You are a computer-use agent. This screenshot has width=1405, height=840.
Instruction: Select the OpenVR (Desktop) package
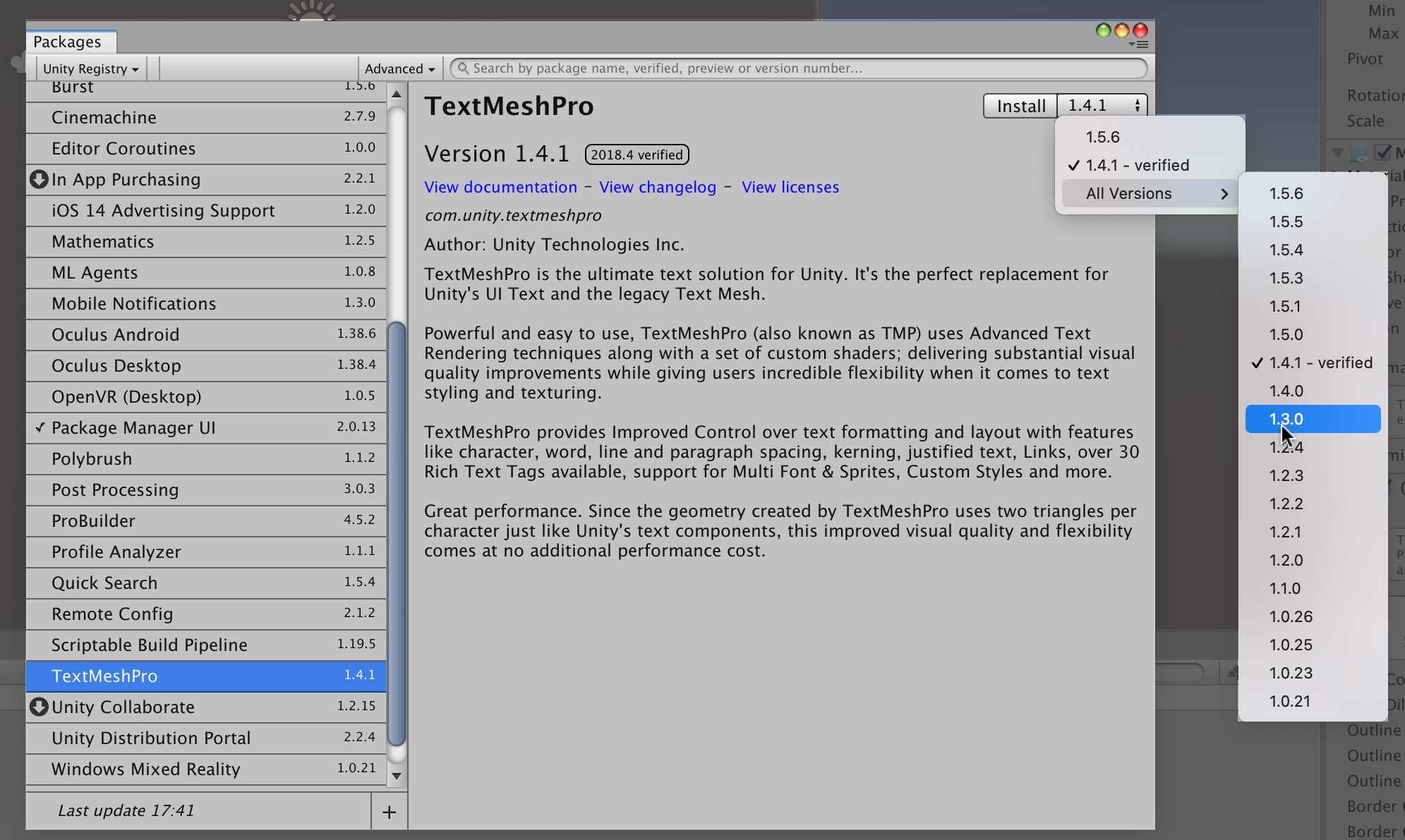pyautogui.click(x=206, y=396)
